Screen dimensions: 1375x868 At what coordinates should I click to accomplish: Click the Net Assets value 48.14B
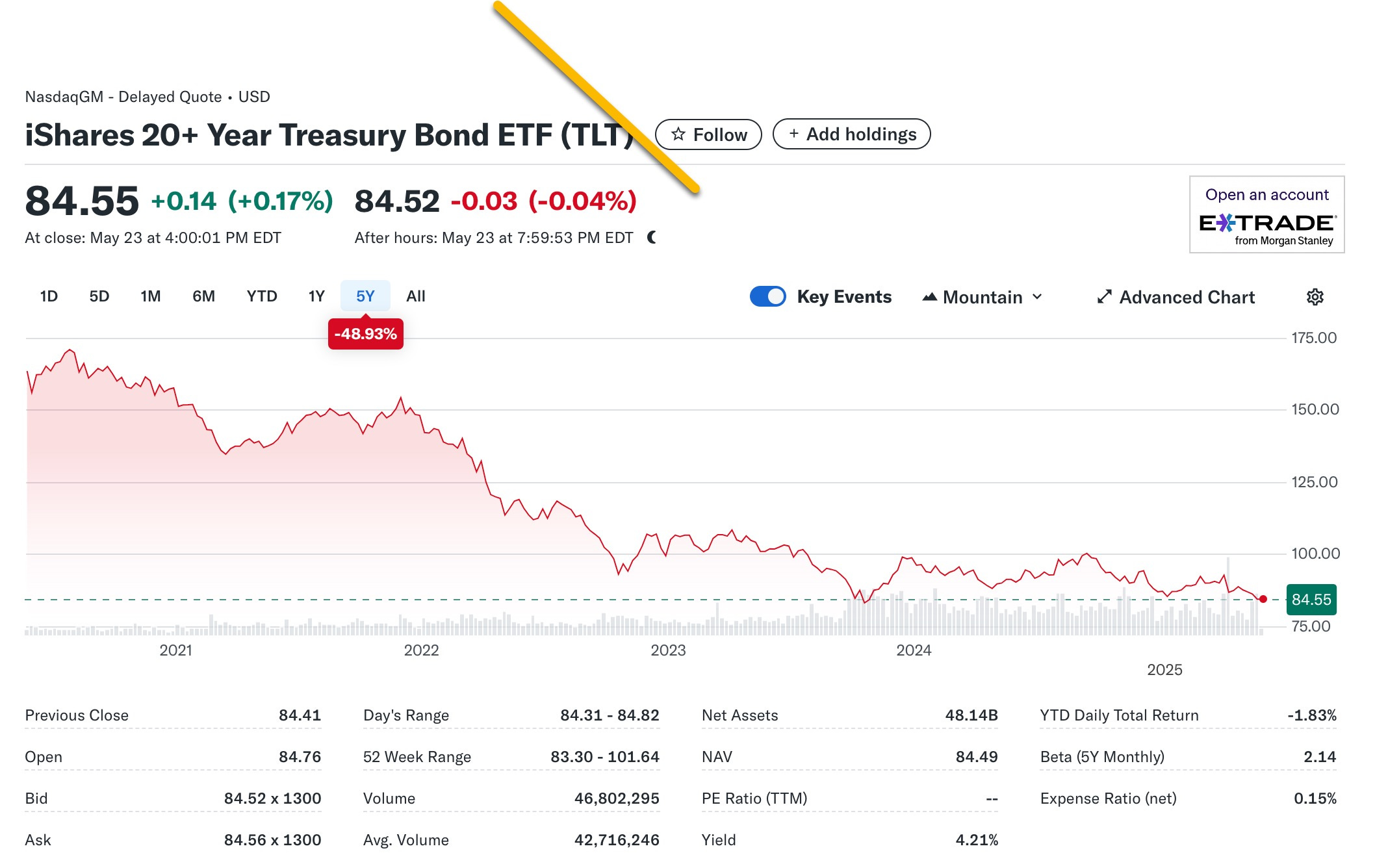tap(971, 715)
